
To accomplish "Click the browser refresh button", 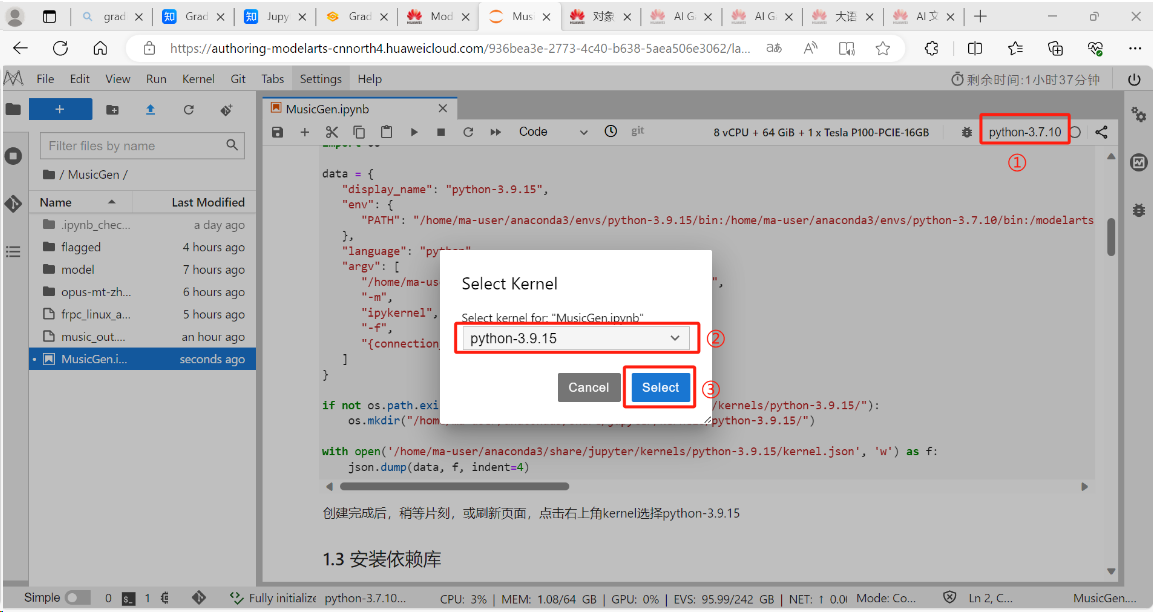I will [60, 49].
